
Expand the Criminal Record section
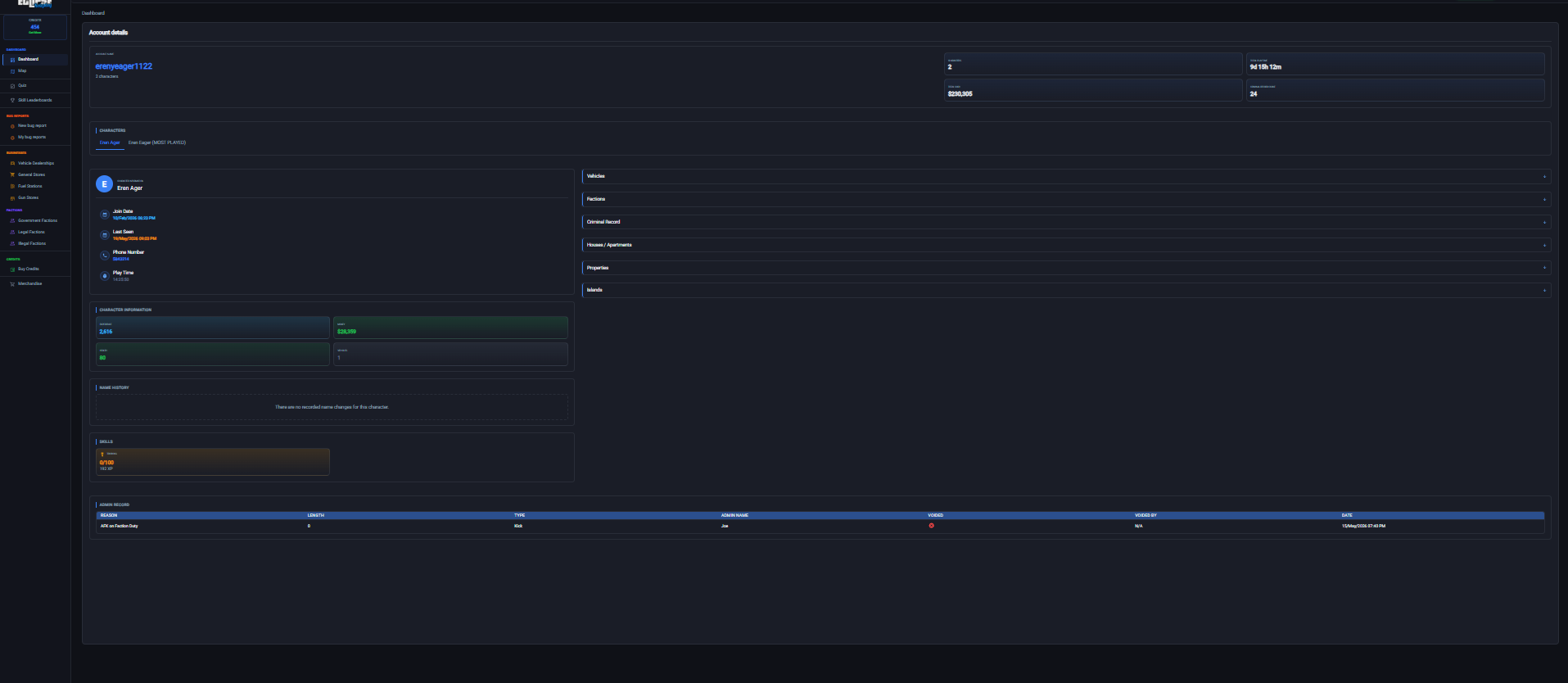[1066, 222]
